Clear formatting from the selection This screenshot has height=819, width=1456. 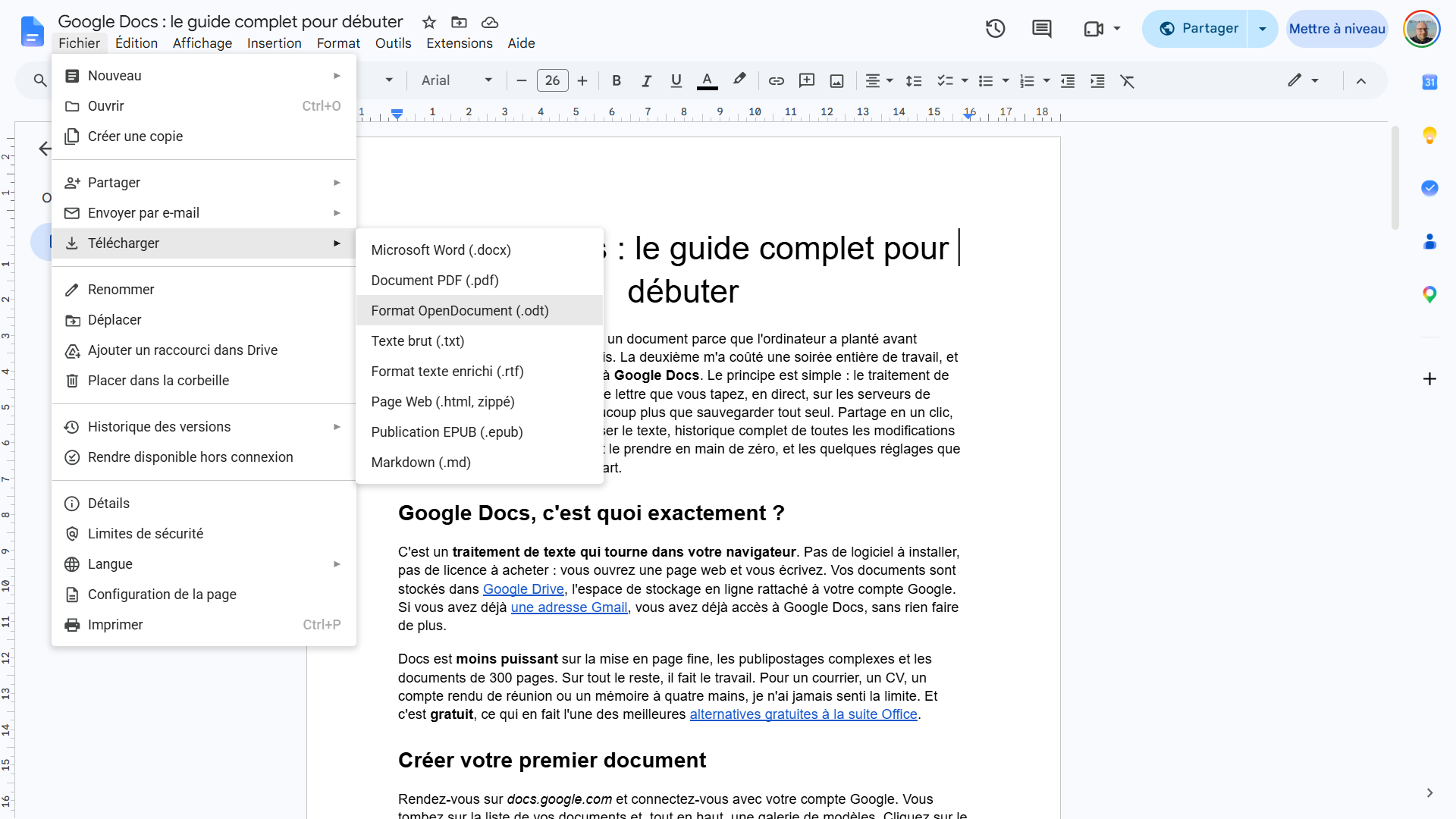[1128, 80]
